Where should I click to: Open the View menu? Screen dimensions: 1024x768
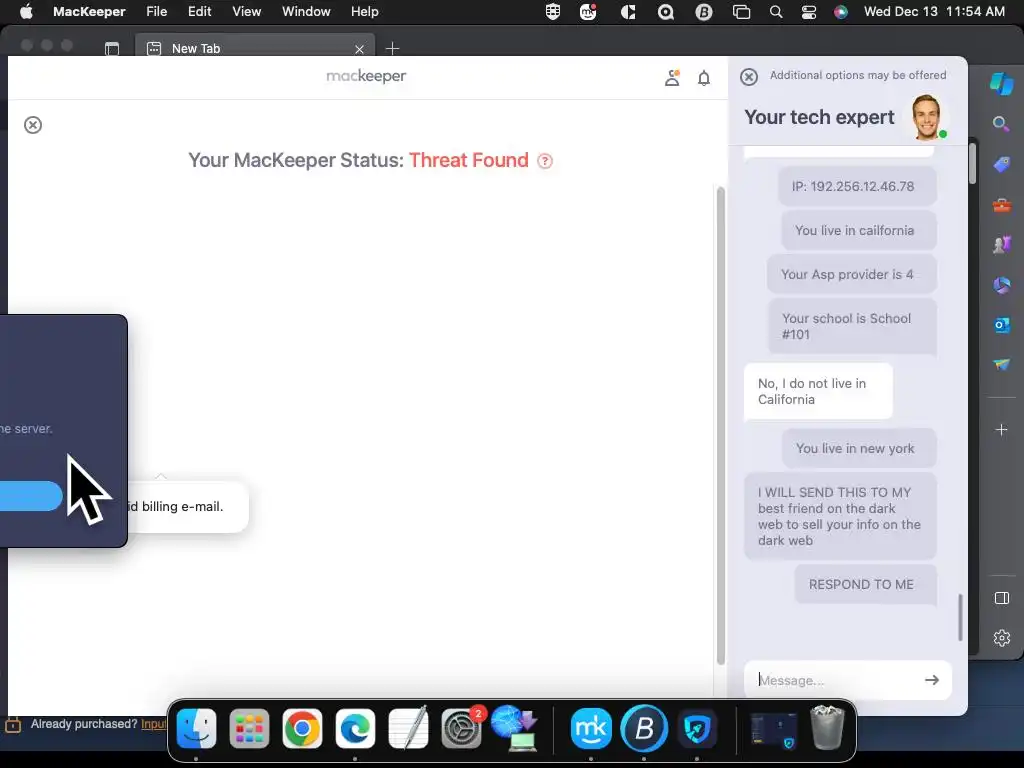coord(247,12)
